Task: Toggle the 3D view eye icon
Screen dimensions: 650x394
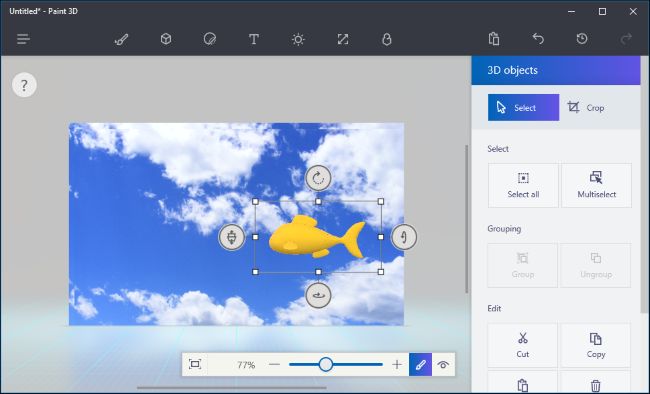Action: [443, 365]
